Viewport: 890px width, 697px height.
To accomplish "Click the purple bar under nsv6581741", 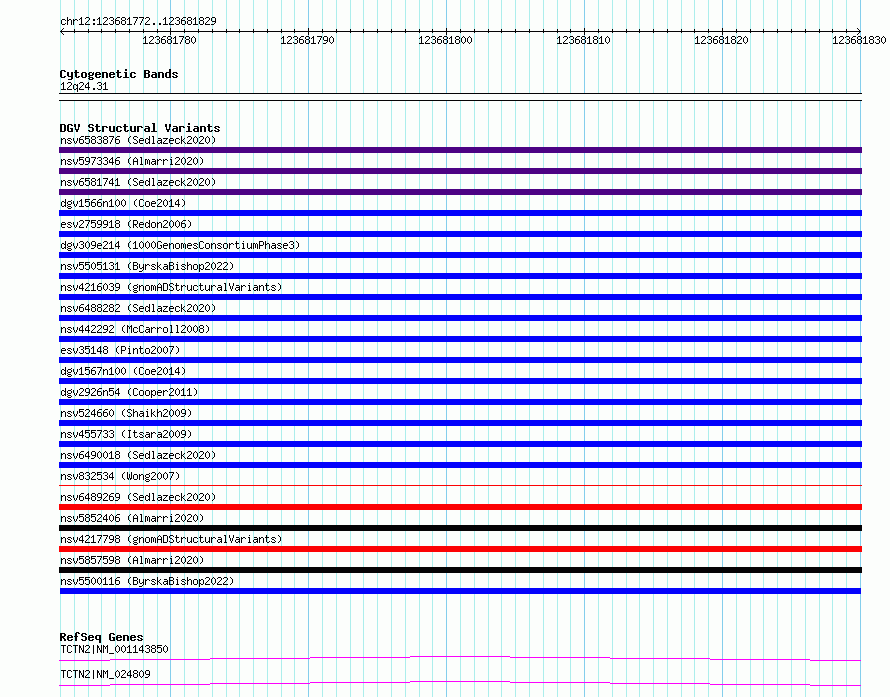I will [x=460, y=192].
